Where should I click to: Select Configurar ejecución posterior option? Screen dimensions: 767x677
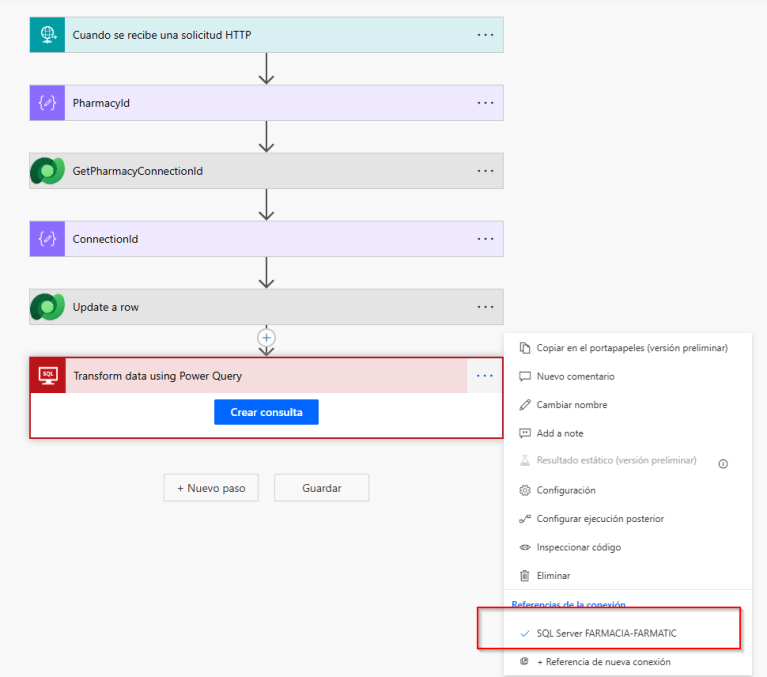(628, 519)
